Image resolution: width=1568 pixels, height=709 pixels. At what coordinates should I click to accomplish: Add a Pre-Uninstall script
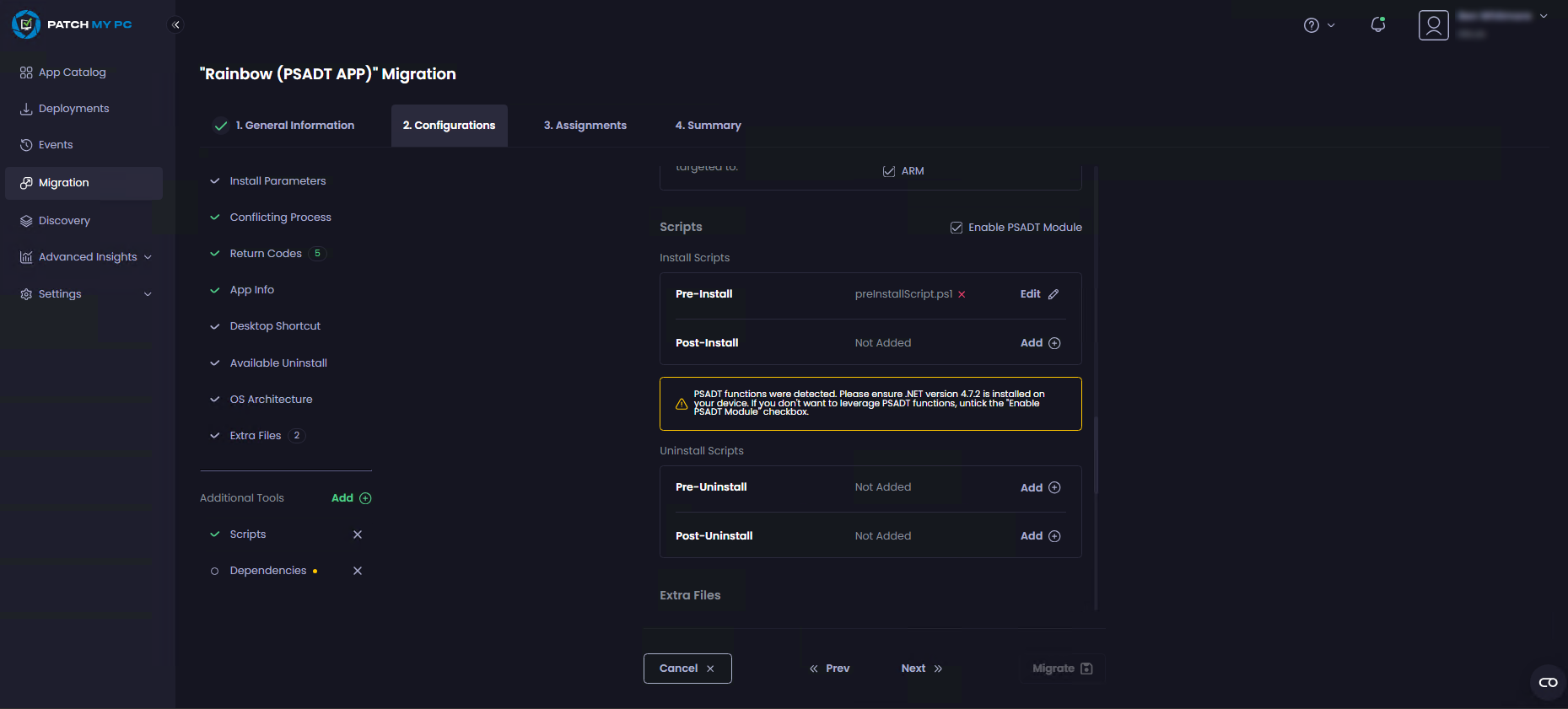click(x=1040, y=488)
